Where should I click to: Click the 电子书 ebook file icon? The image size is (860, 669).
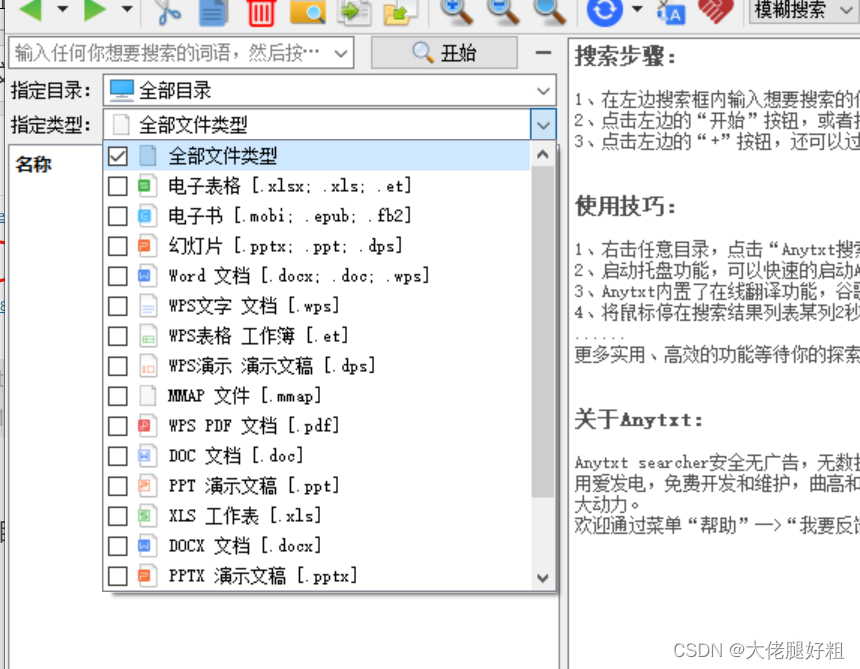pos(146,216)
